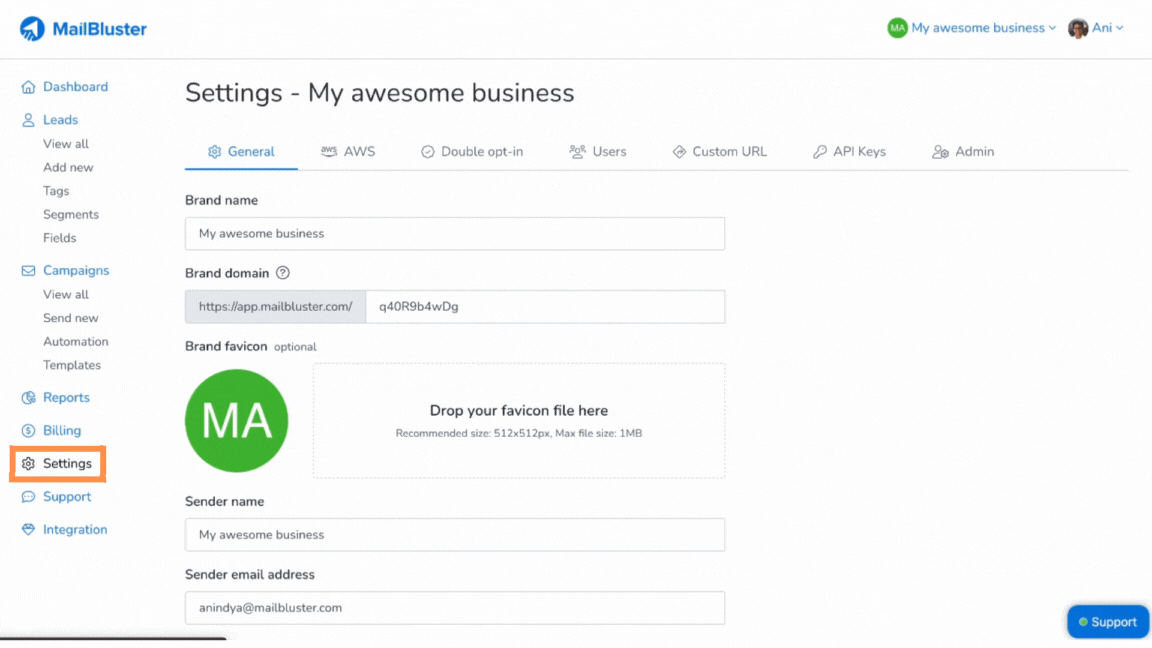
Task: Switch to the AWS settings tab
Action: pyautogui.click(x=348, y=151)
